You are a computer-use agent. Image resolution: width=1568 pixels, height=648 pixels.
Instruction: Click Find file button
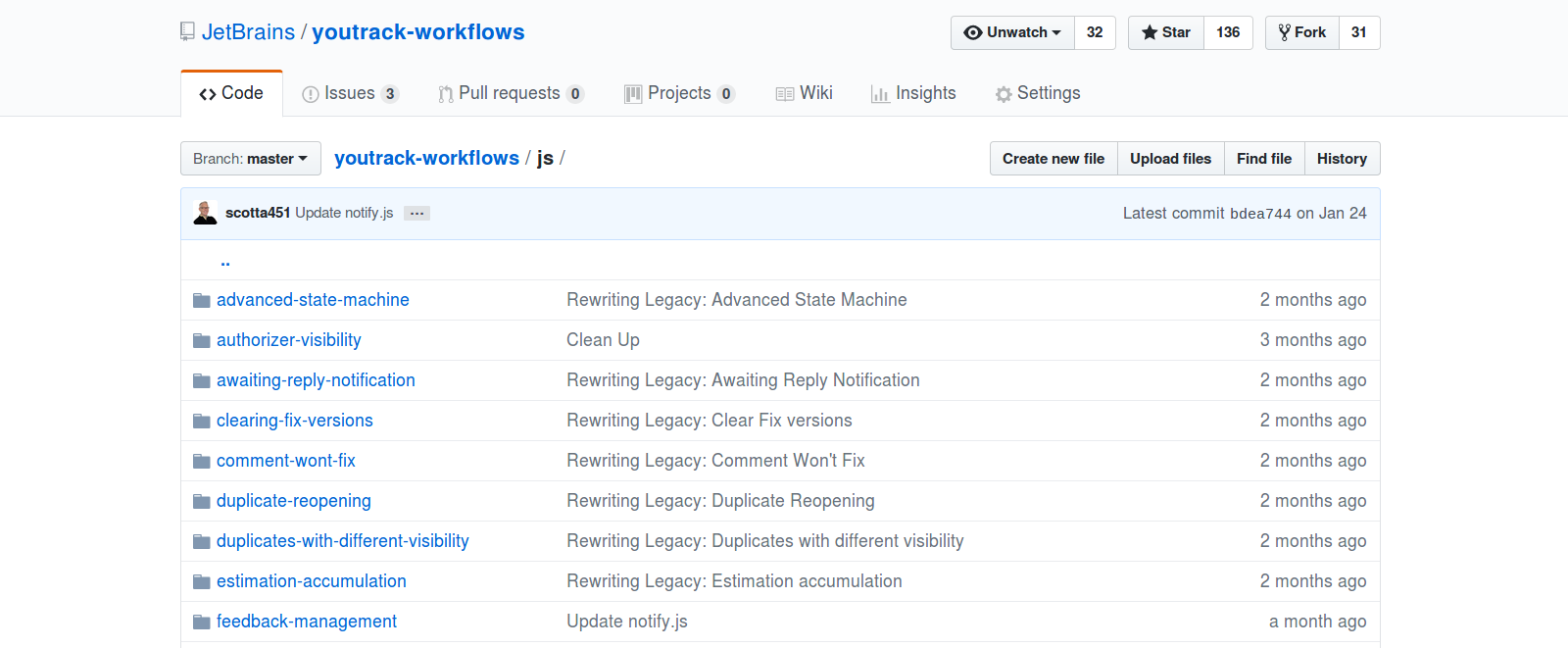pyautogui.click(x=1264, y=159)
